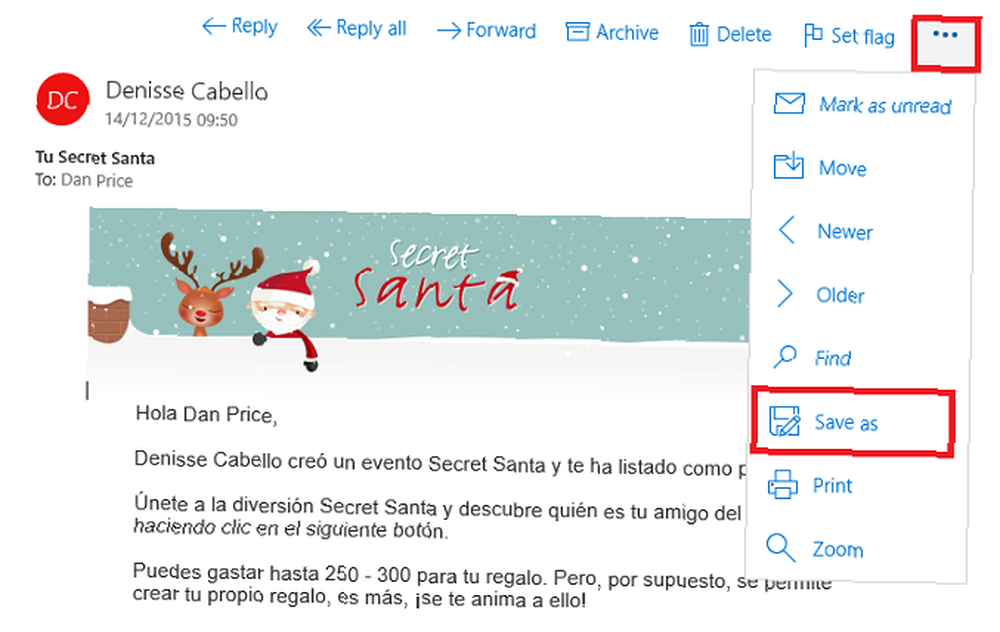Click the Secret Santa banner image

[x=419, y=297]
